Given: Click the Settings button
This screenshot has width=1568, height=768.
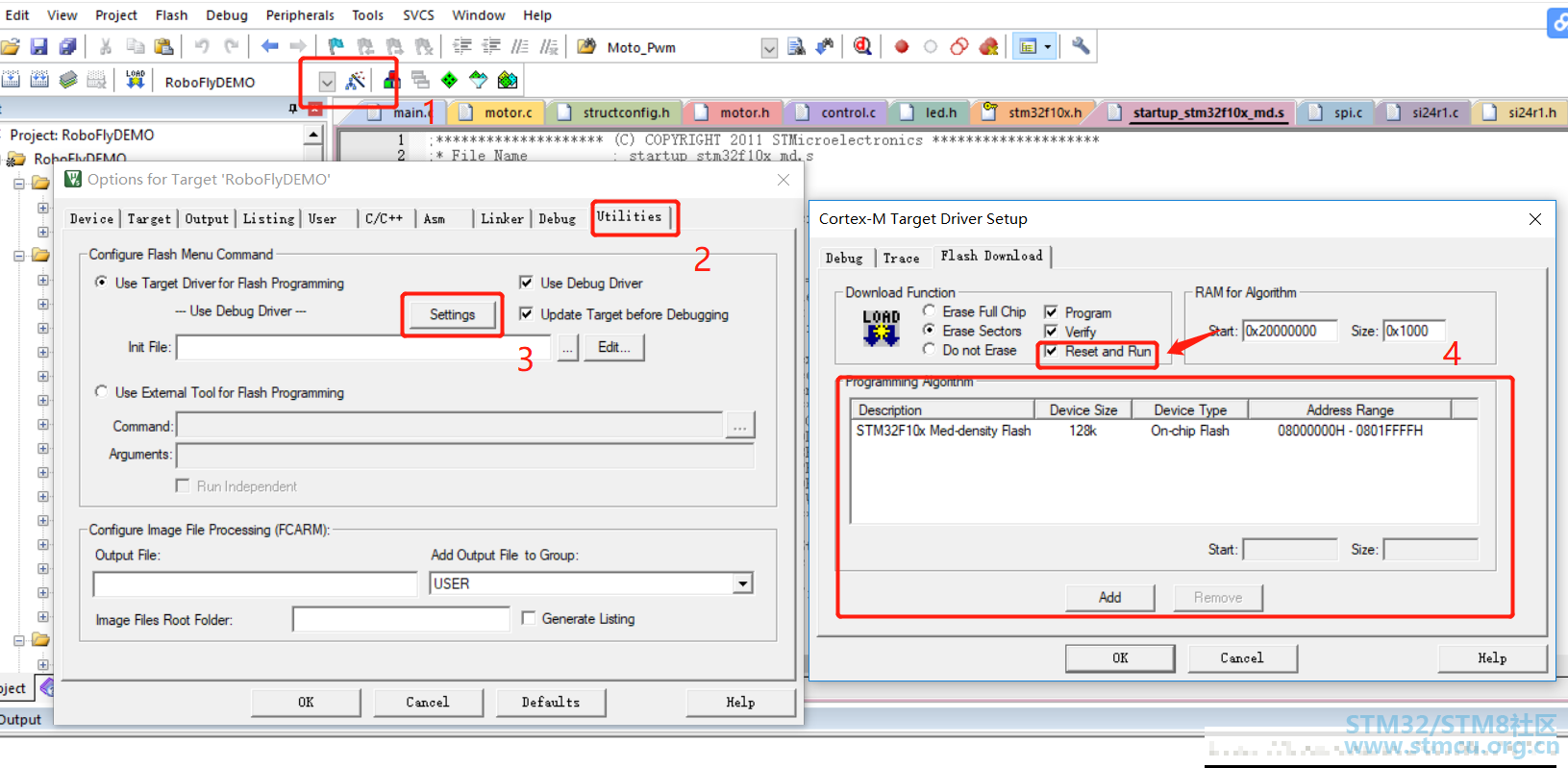Looking at the screenshot, I should pos(452,314).
